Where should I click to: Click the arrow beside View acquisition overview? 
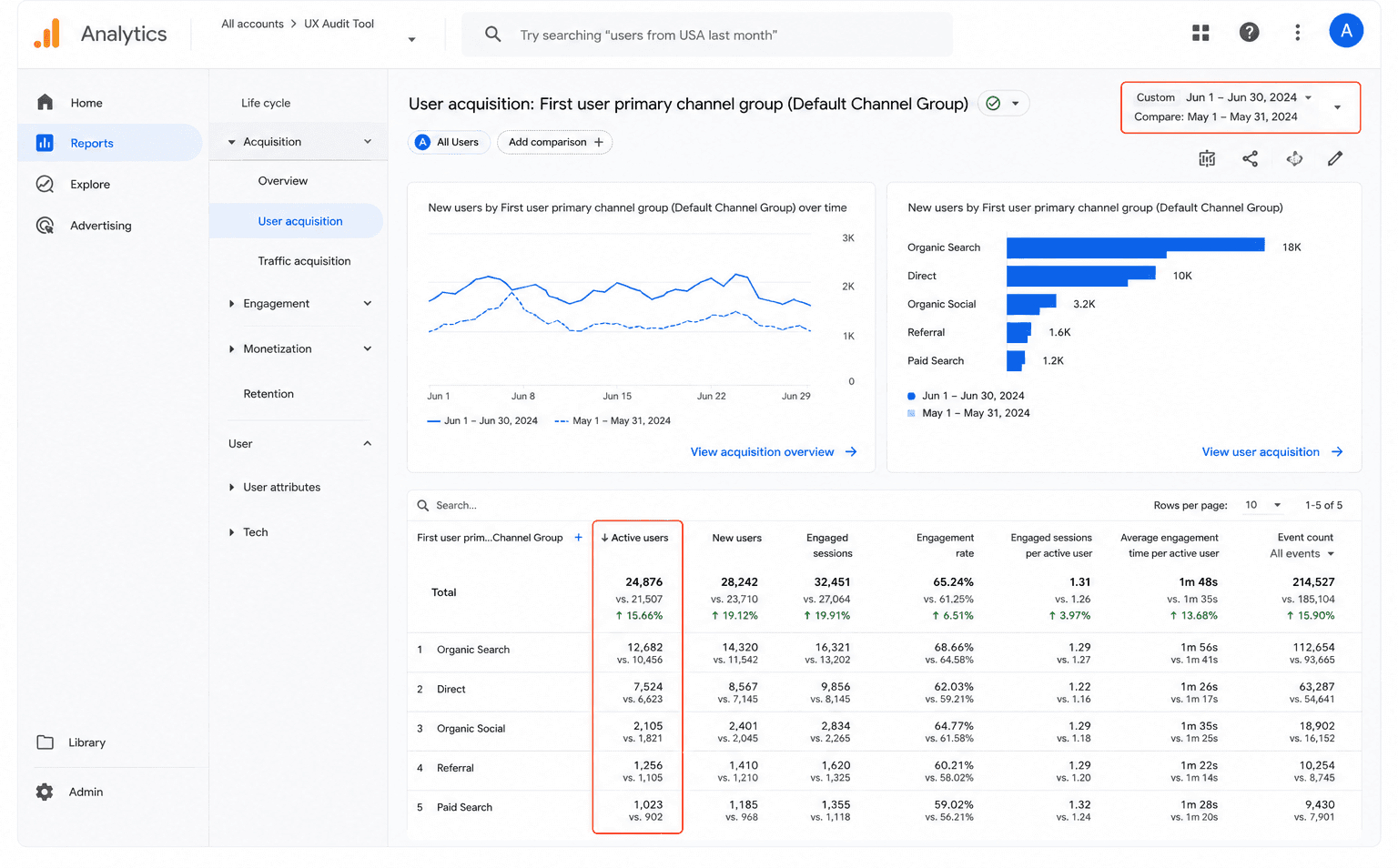851,452
